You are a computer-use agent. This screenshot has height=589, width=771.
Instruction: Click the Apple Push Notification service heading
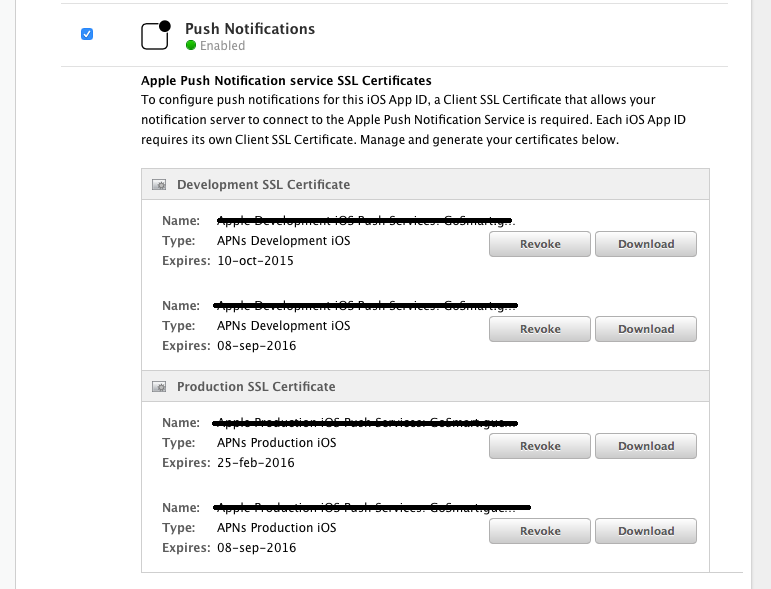click(286, 80)
